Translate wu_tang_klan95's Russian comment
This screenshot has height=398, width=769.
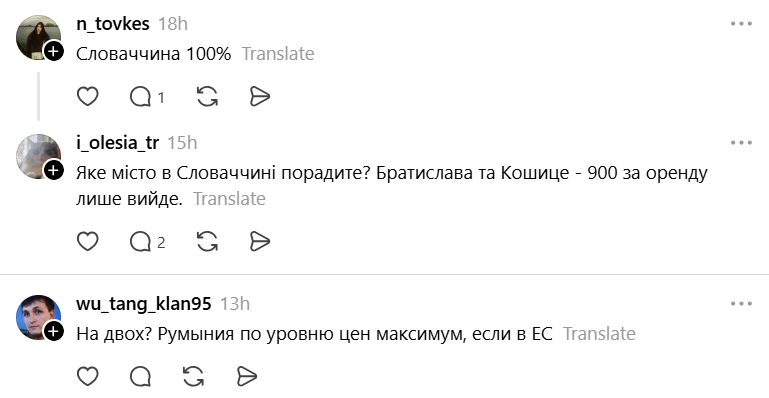pos(599,333)
